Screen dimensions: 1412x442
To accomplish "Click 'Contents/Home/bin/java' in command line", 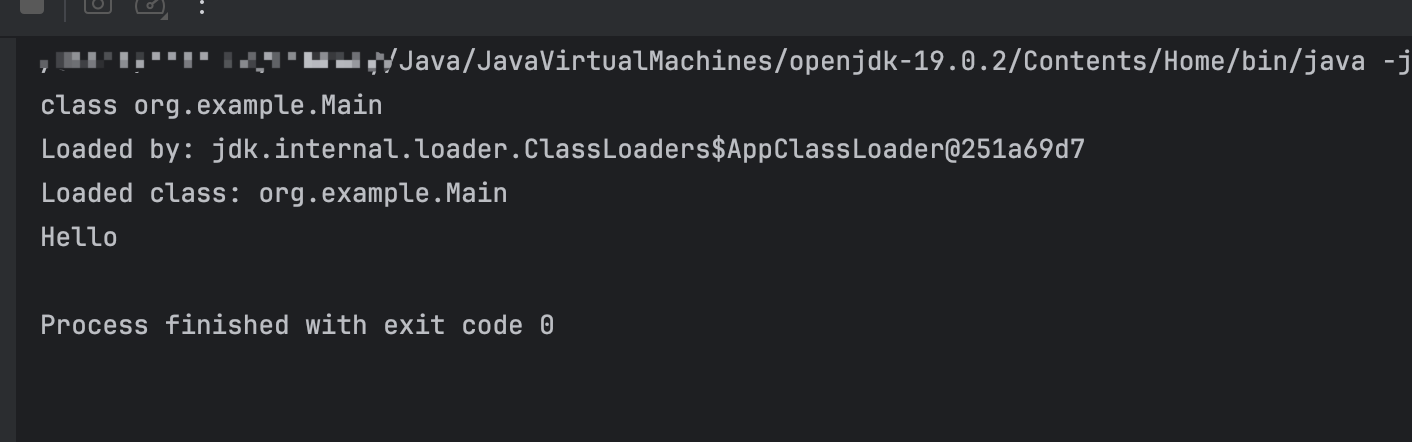I will (x=1194, y=62).
